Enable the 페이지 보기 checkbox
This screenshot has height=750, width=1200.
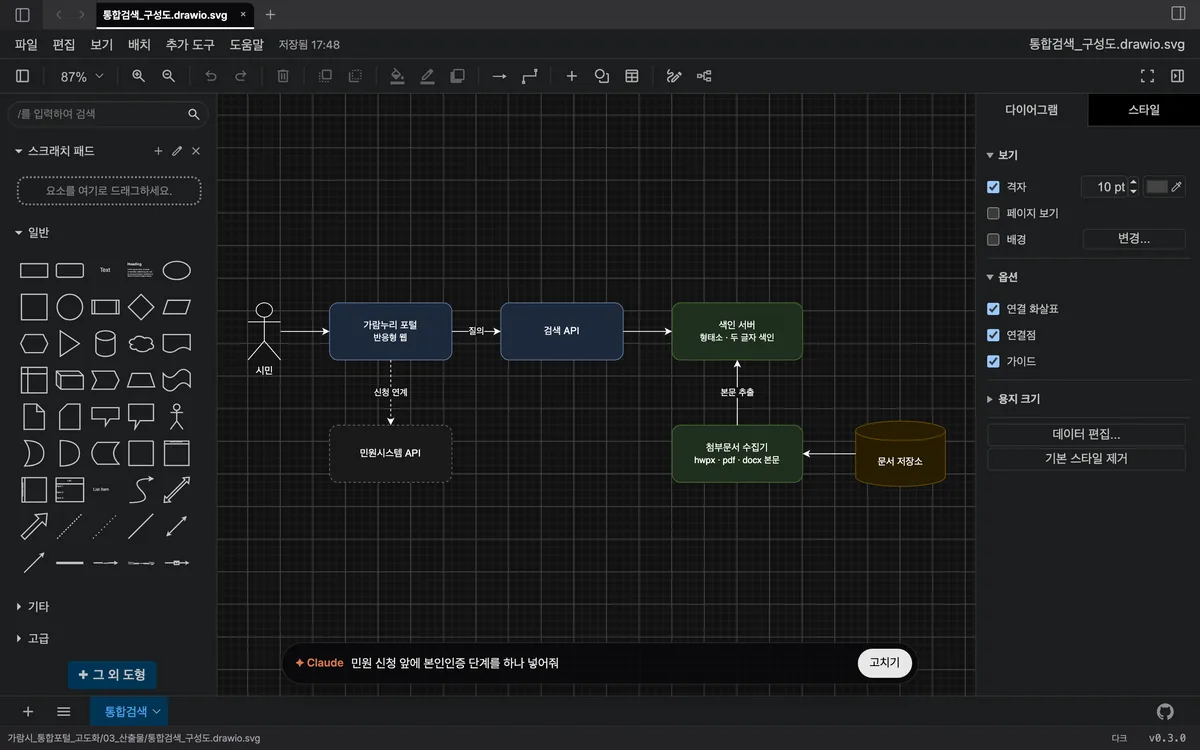[993, 213]
